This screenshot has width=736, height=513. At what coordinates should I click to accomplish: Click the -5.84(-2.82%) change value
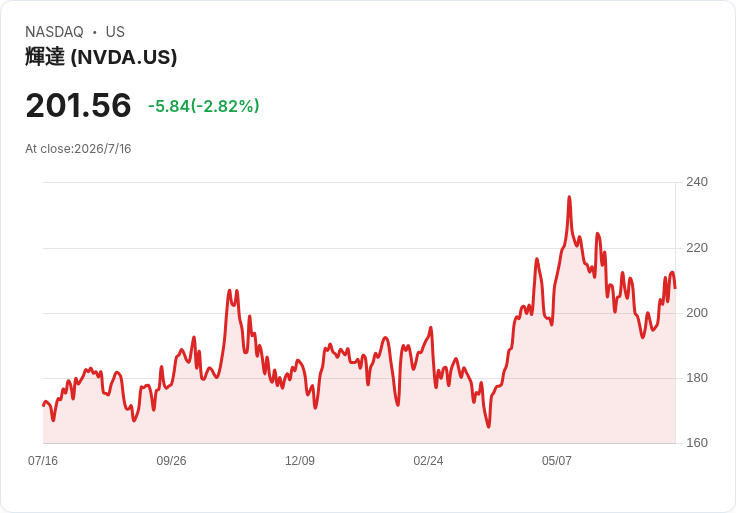click(x=204, y=106)
